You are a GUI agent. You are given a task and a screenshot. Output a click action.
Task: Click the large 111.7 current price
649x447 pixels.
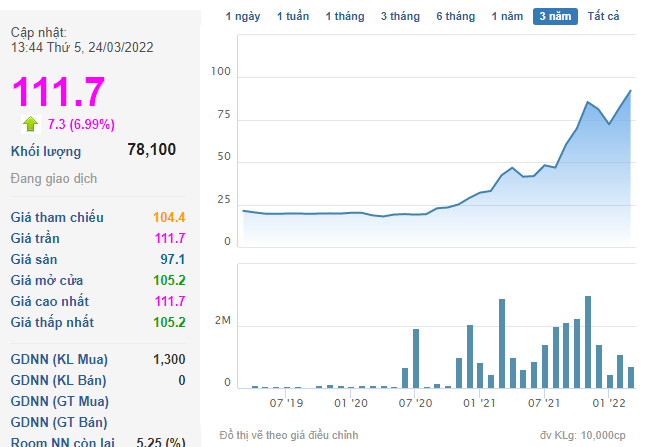tap(58, 92)
